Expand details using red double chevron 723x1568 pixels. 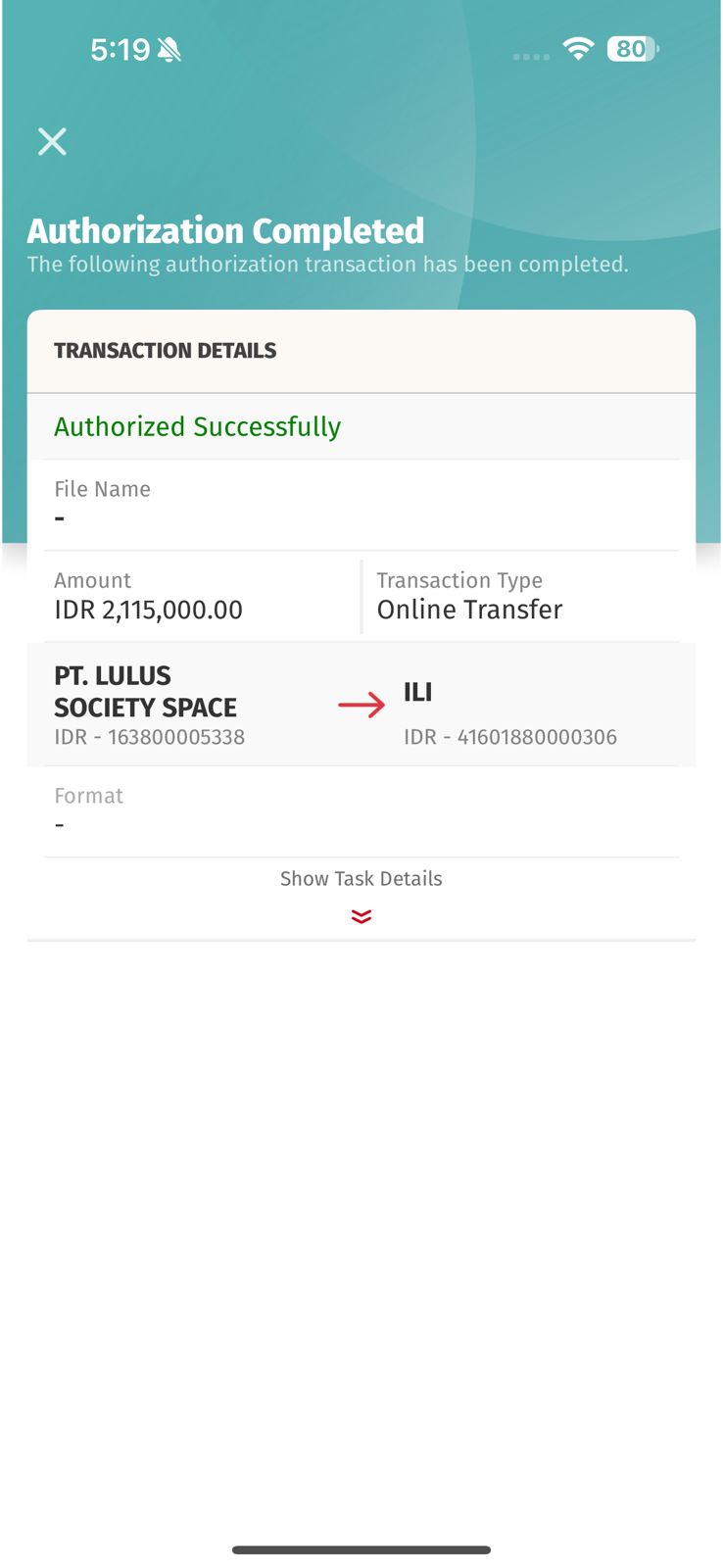(361, 917)
